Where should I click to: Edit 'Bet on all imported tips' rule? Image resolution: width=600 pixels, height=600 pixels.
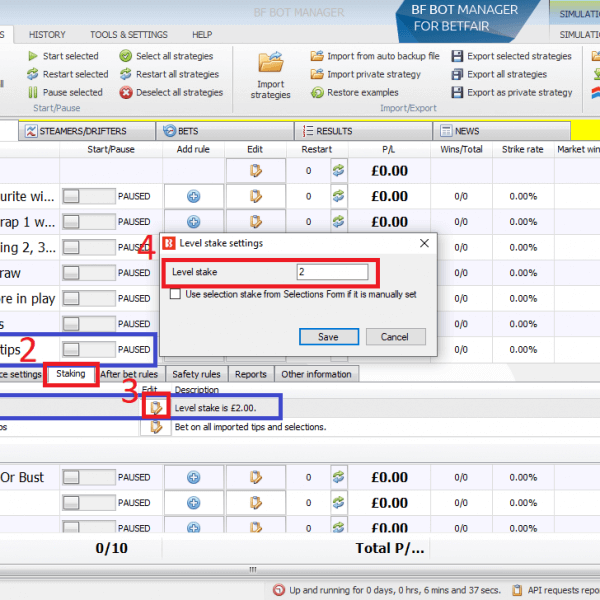pos(156,427)
